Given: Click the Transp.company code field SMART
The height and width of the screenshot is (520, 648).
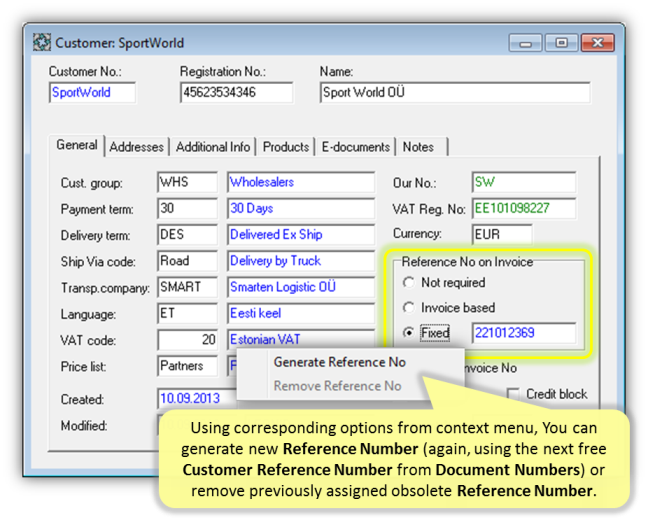Looking at the screenshot, I should tap(187, 287).
